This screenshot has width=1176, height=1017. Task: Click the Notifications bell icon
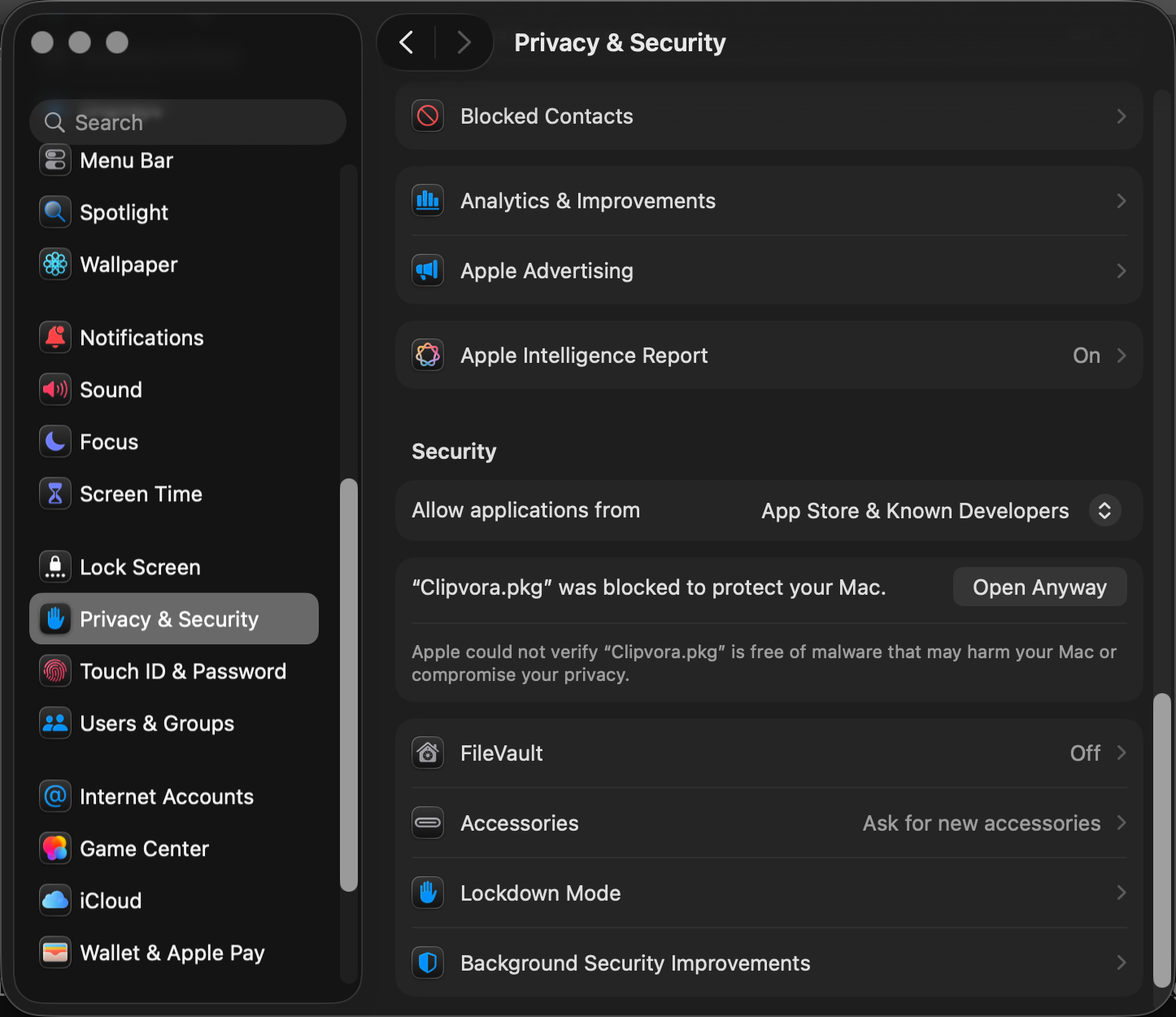tap(55, 338)
